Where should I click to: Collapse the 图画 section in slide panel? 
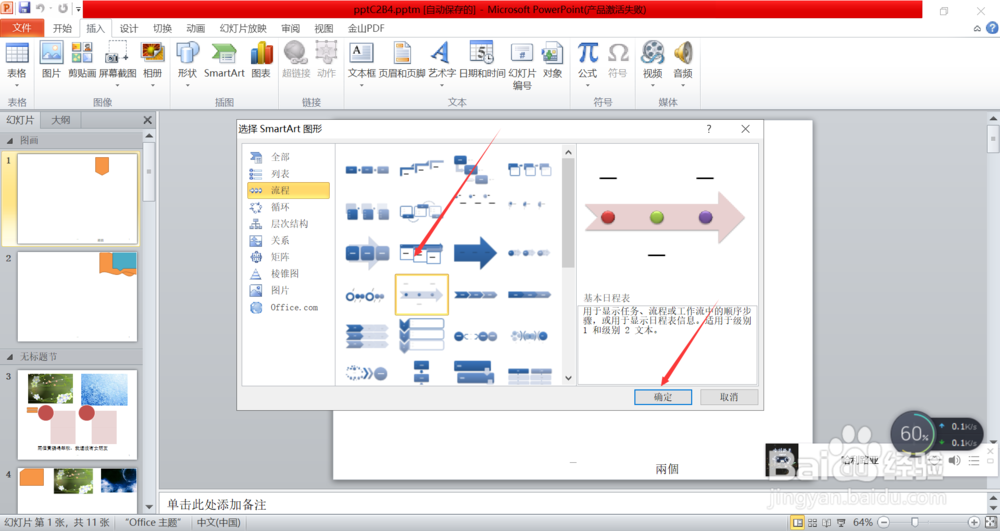(x=10, y=140)
